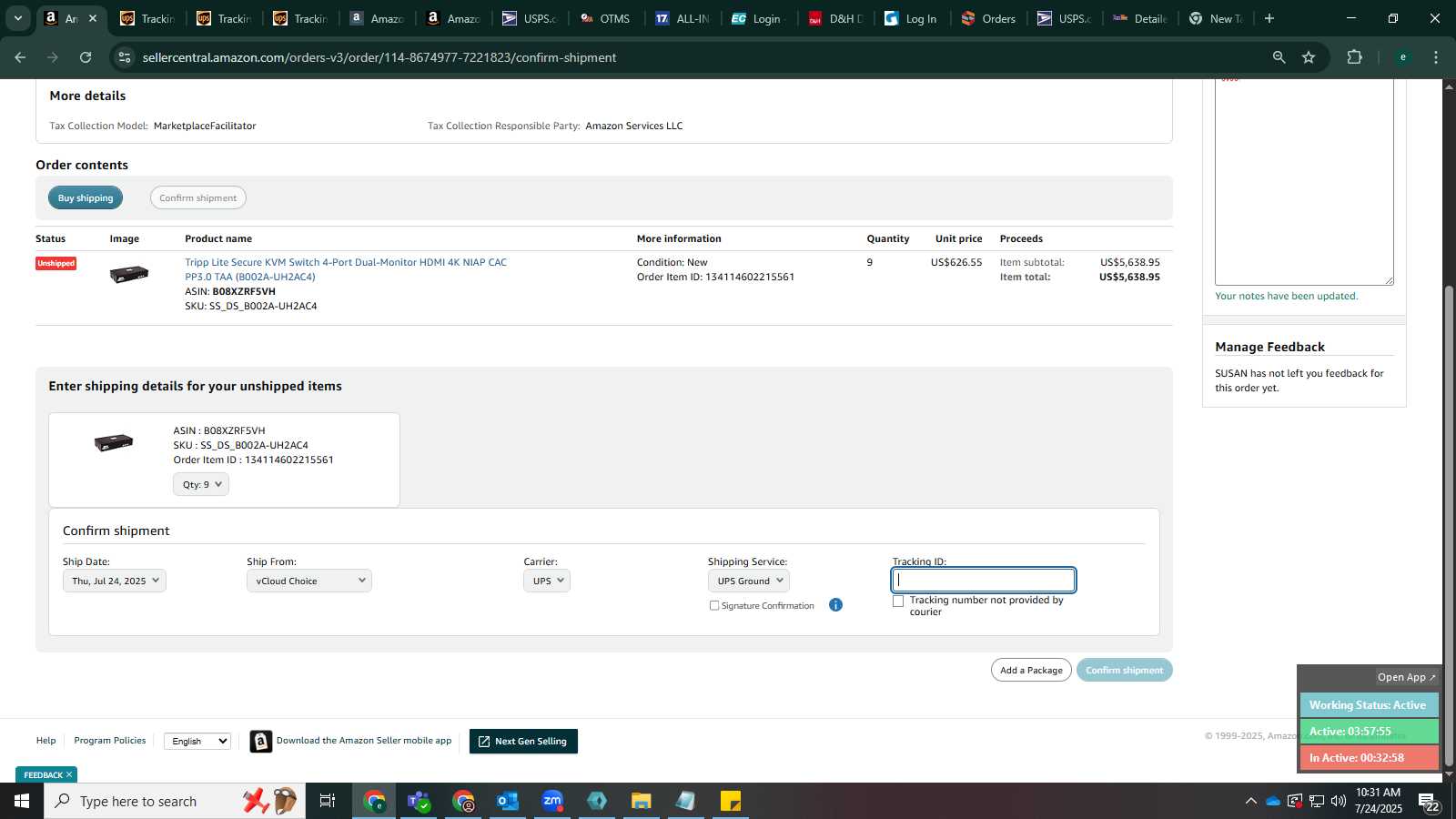Open OneDrive cloud icon in tray
Screen dimensions: 1456x819
point(1273,801)
